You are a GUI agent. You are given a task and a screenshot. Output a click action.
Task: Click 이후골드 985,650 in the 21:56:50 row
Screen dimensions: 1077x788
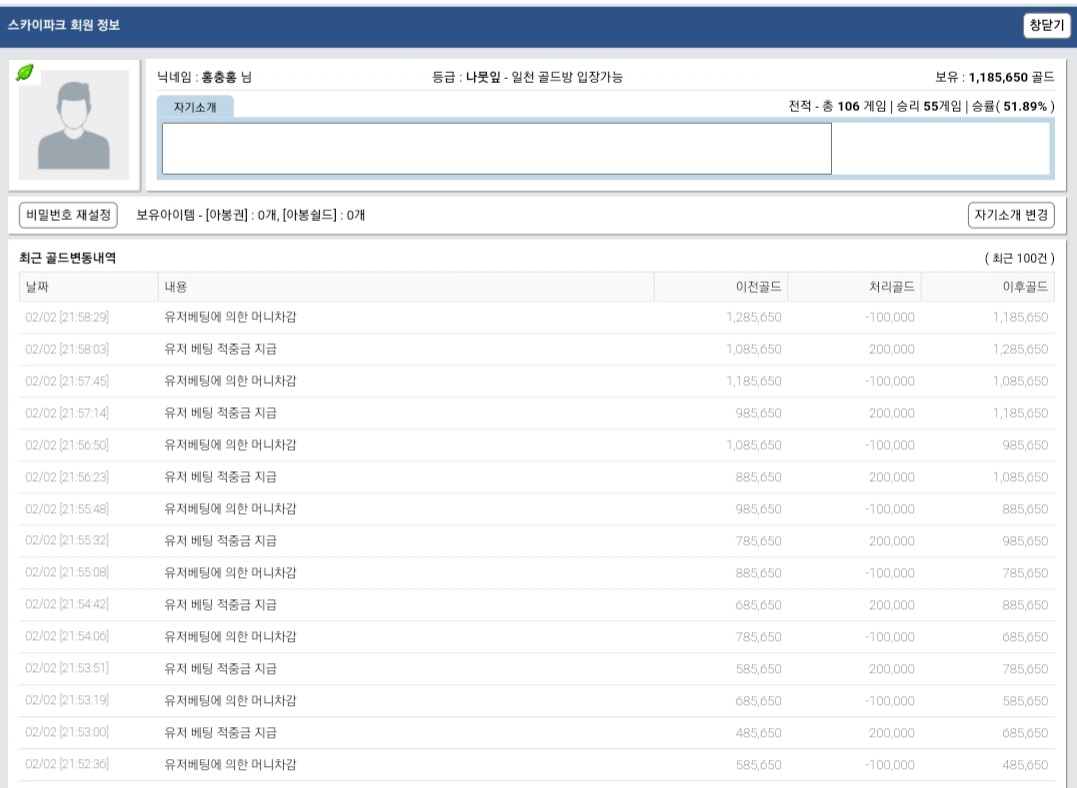(1025, 445)
